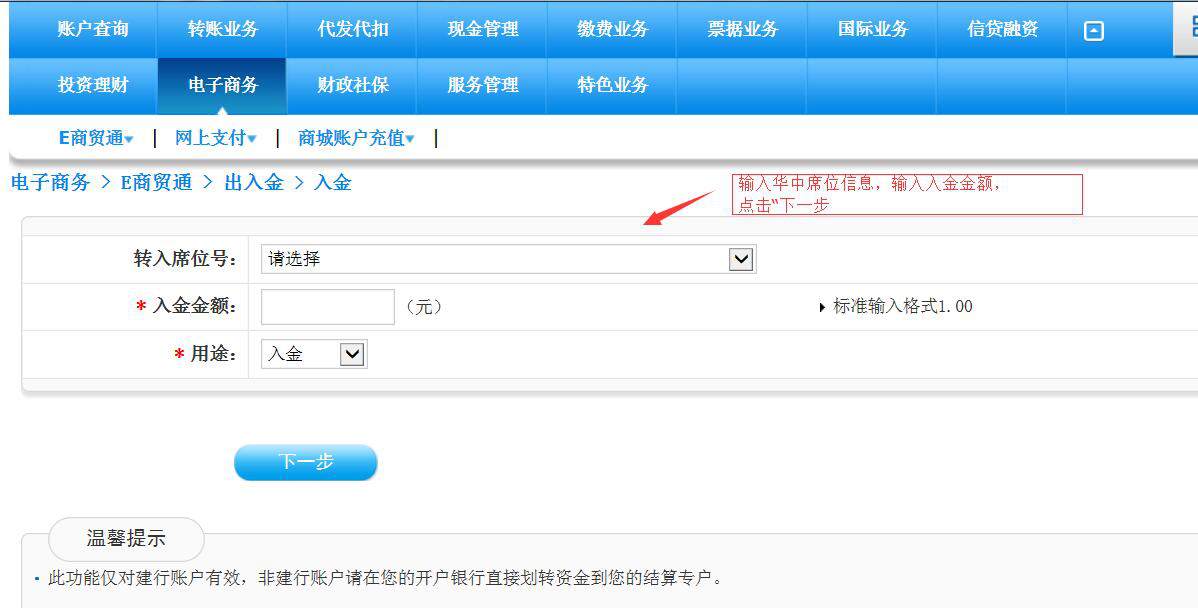
Task: Open the 现金管理 menu
Action: tap(483, 29)
